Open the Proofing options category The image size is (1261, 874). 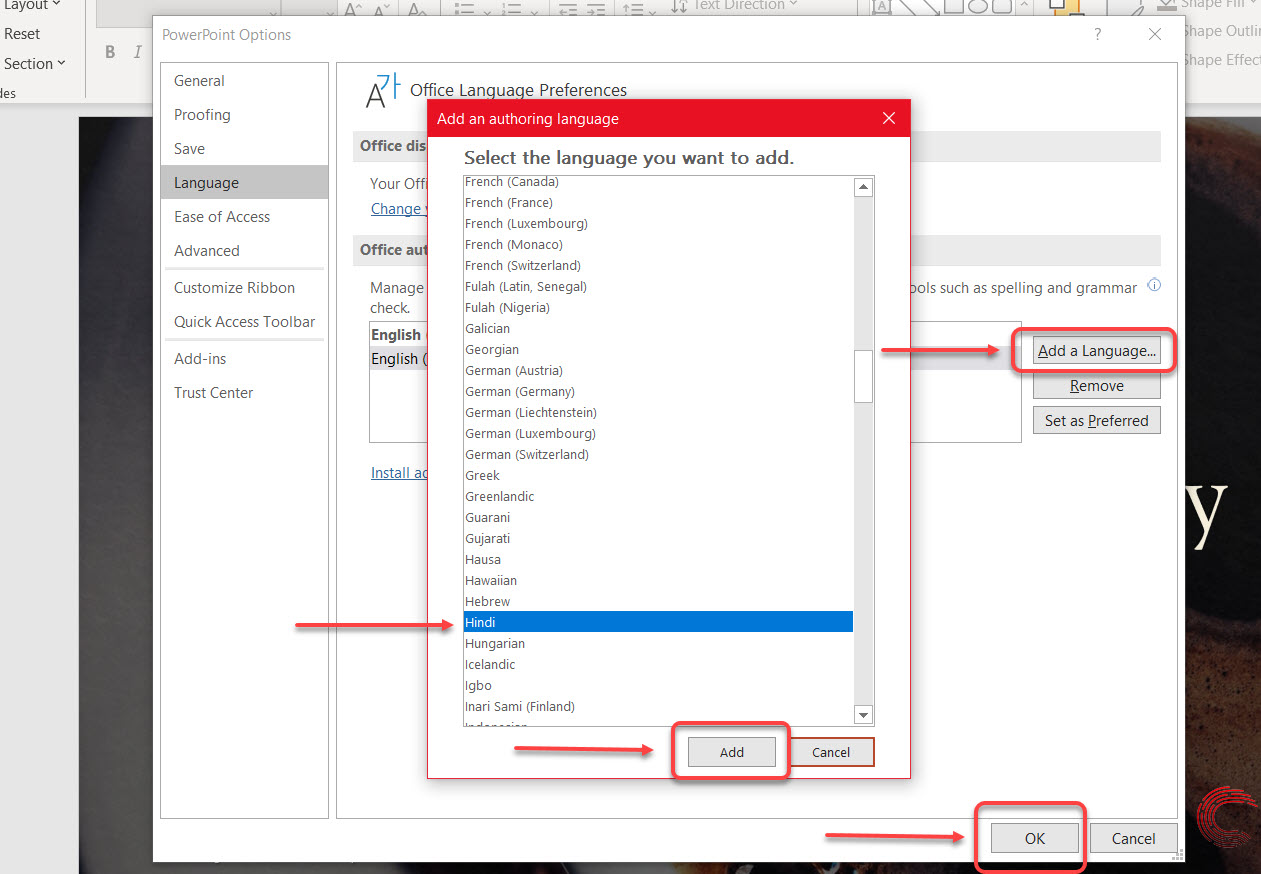pyautogui.click(x=244, y=115)
